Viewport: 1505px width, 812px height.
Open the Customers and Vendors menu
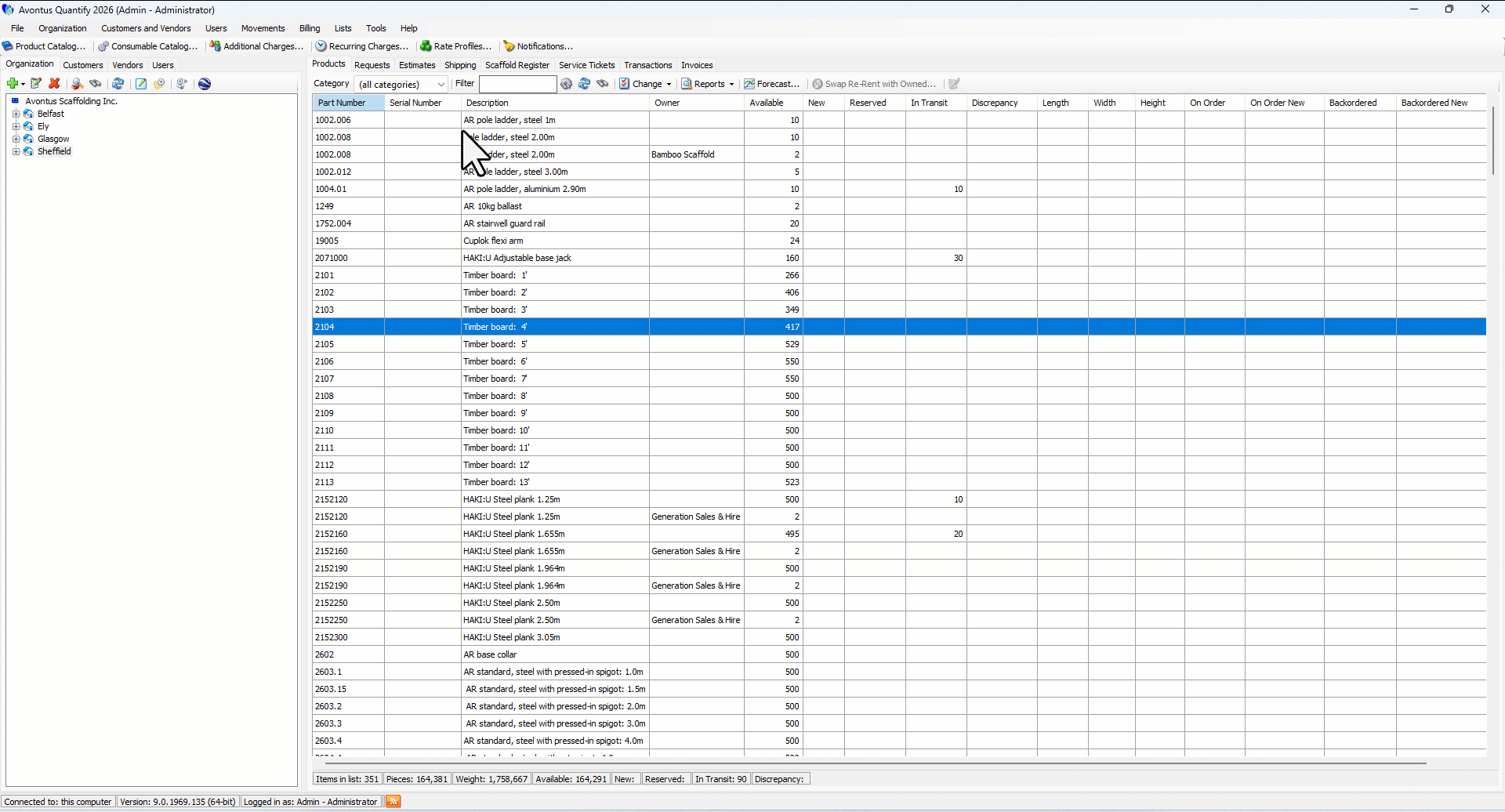coord(146,28)
